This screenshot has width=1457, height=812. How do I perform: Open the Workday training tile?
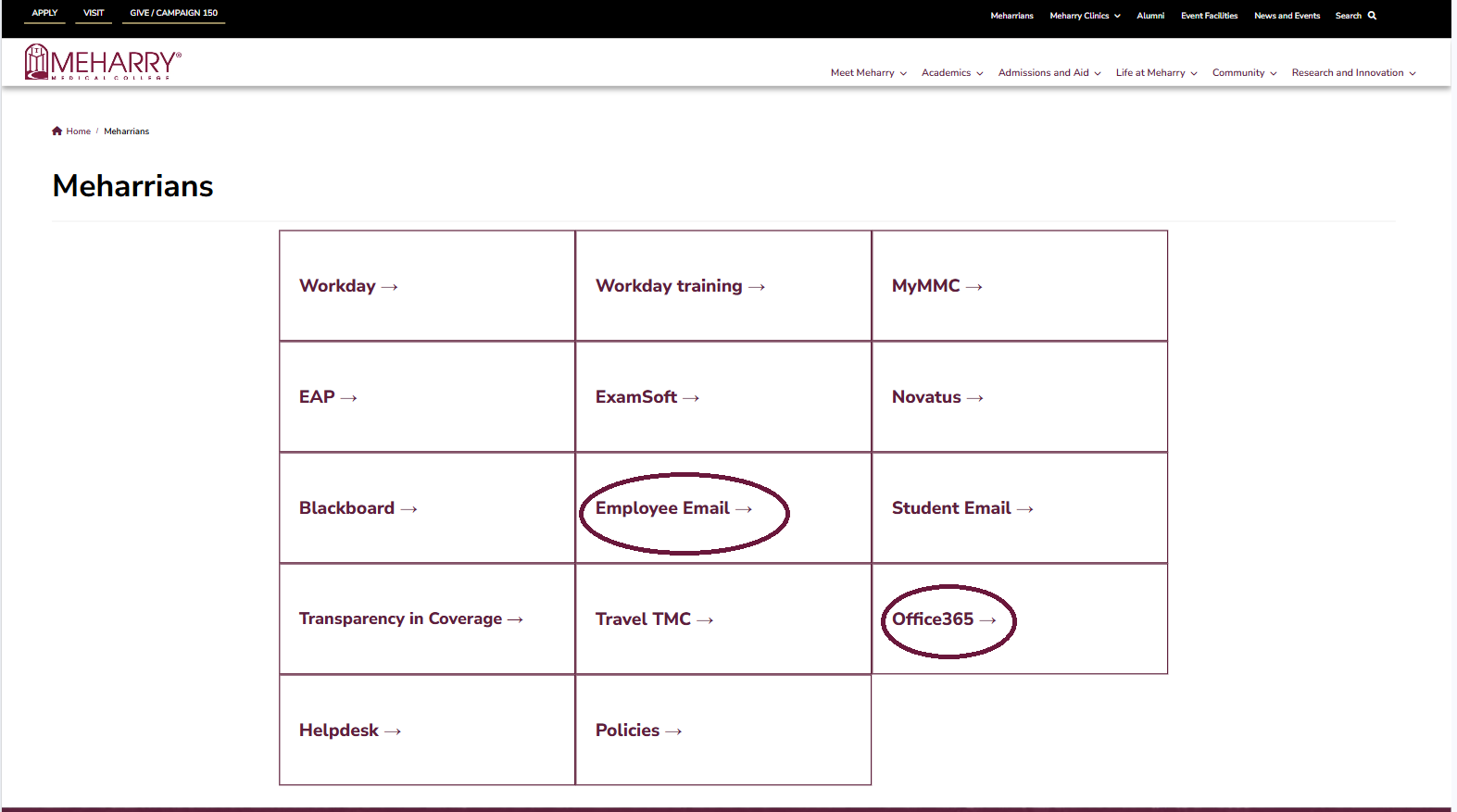click(723, 286)
